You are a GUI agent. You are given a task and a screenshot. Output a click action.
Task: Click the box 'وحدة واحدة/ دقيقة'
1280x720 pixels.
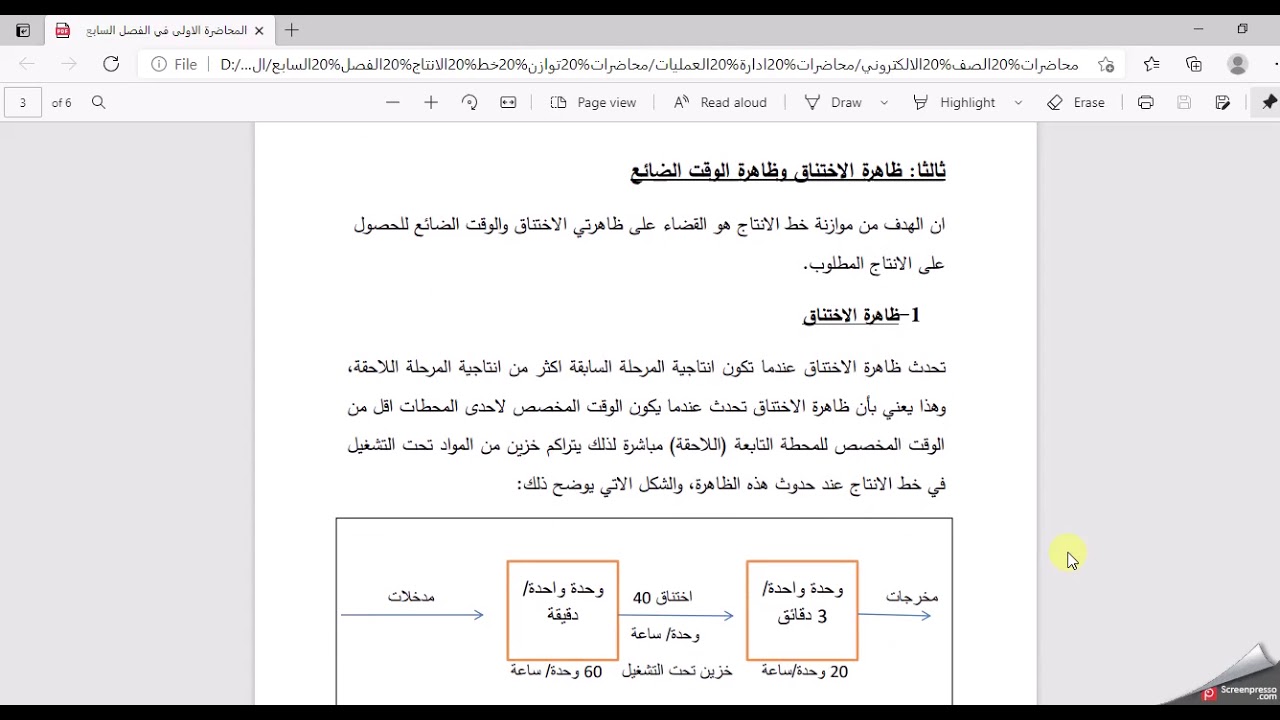tap(563, 610)
